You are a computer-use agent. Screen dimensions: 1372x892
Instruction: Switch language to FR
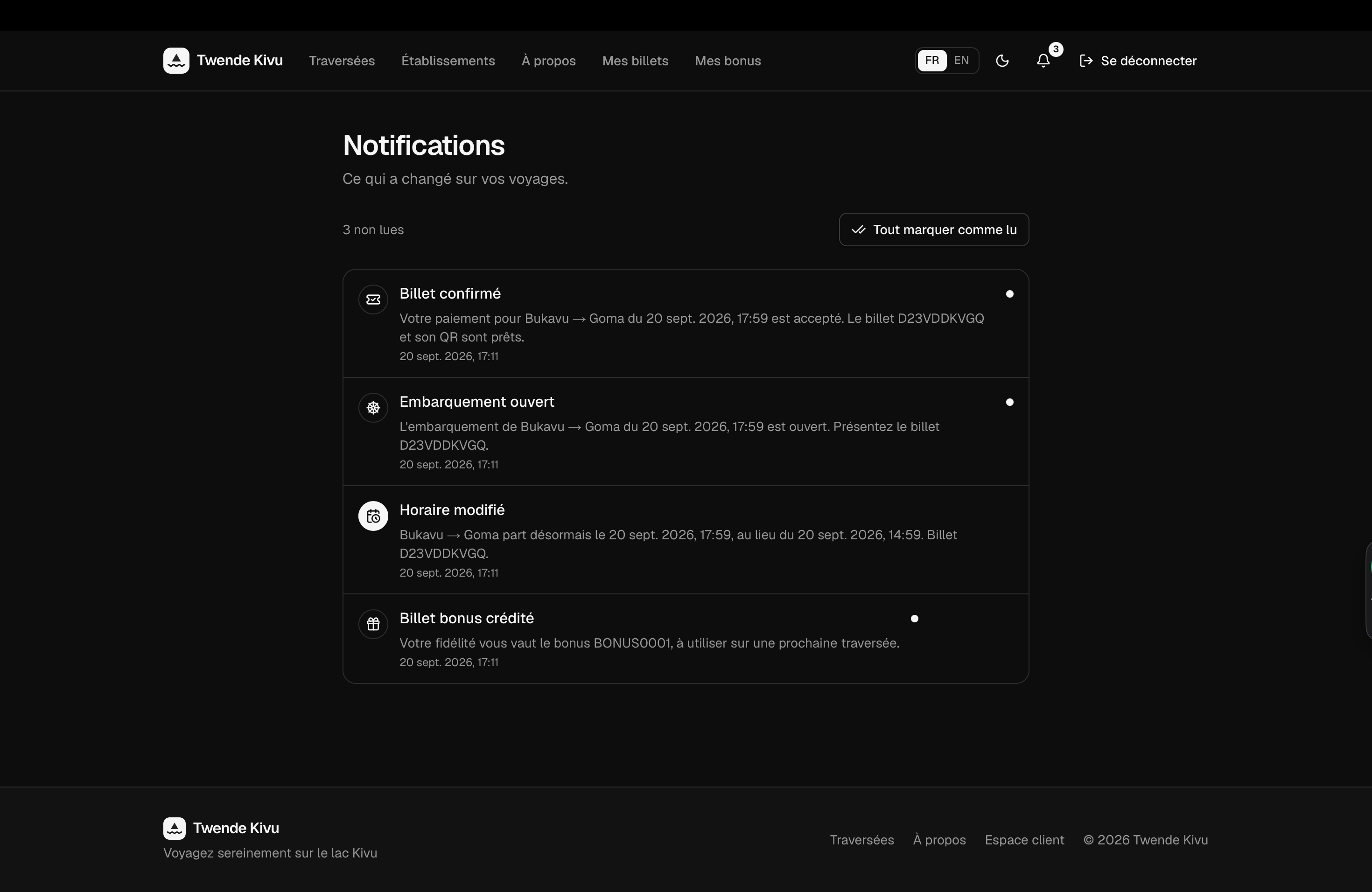pos(932,61)
